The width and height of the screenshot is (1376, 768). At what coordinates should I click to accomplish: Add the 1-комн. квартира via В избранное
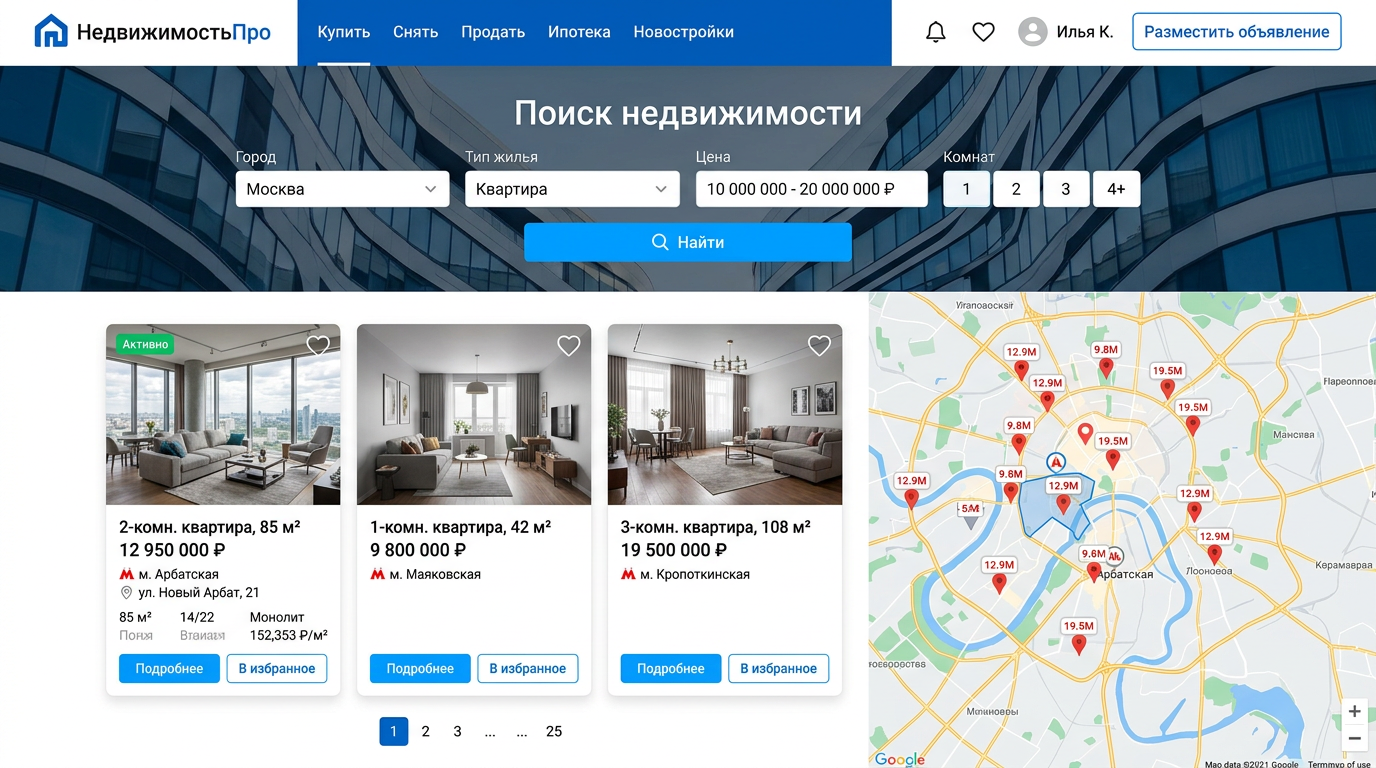point(528,669)
